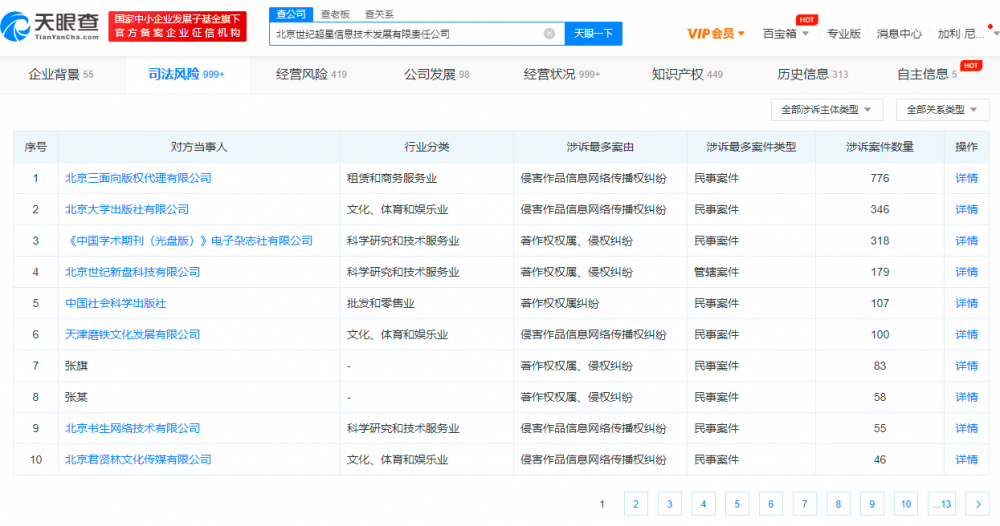Image resolution: width=1000 pixels, height=526 pixels.
Task: Select the 司法风险 section tab
Action: [x=186, y=75]
